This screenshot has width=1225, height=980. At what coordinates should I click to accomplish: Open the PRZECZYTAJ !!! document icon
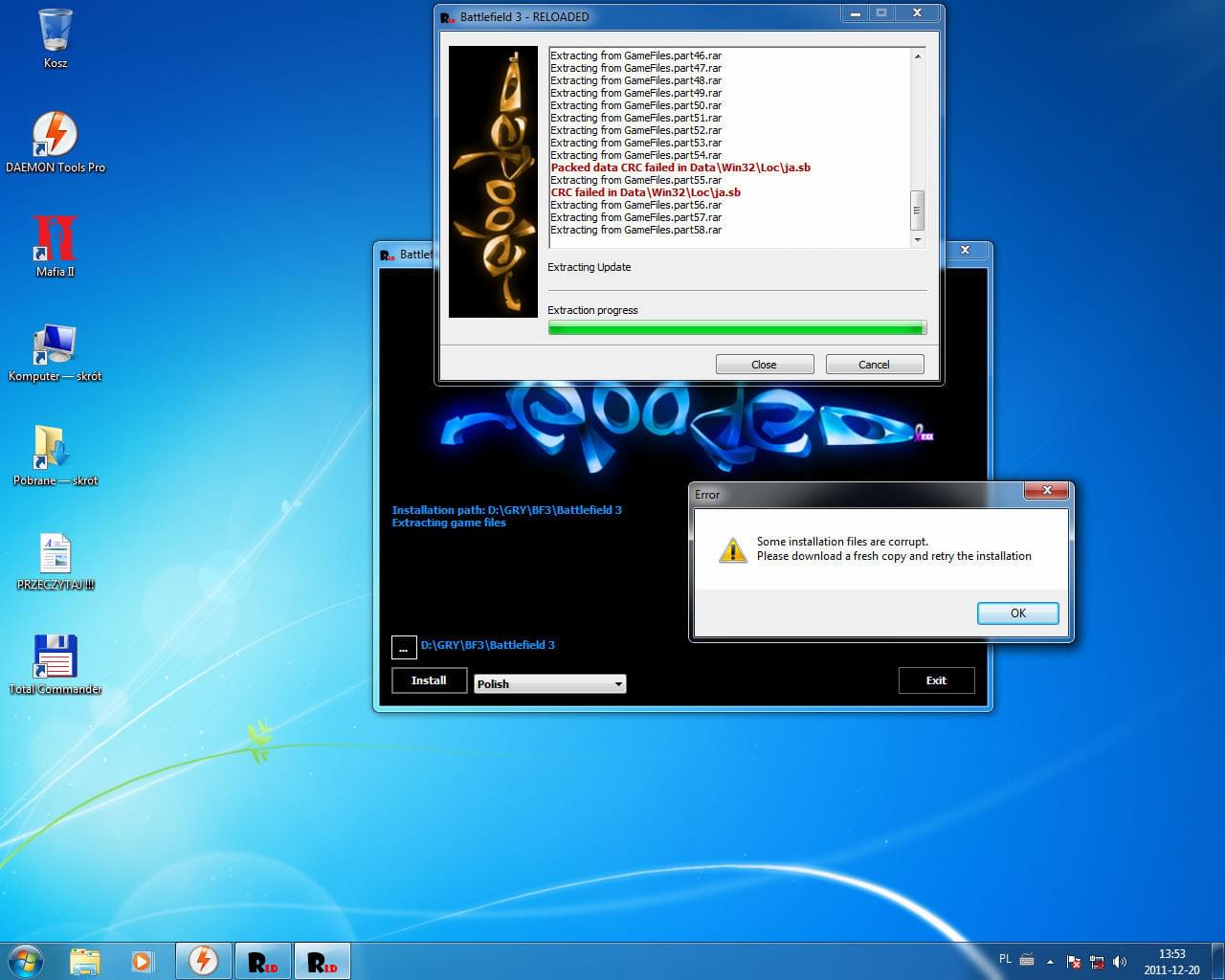pos(56,561)
